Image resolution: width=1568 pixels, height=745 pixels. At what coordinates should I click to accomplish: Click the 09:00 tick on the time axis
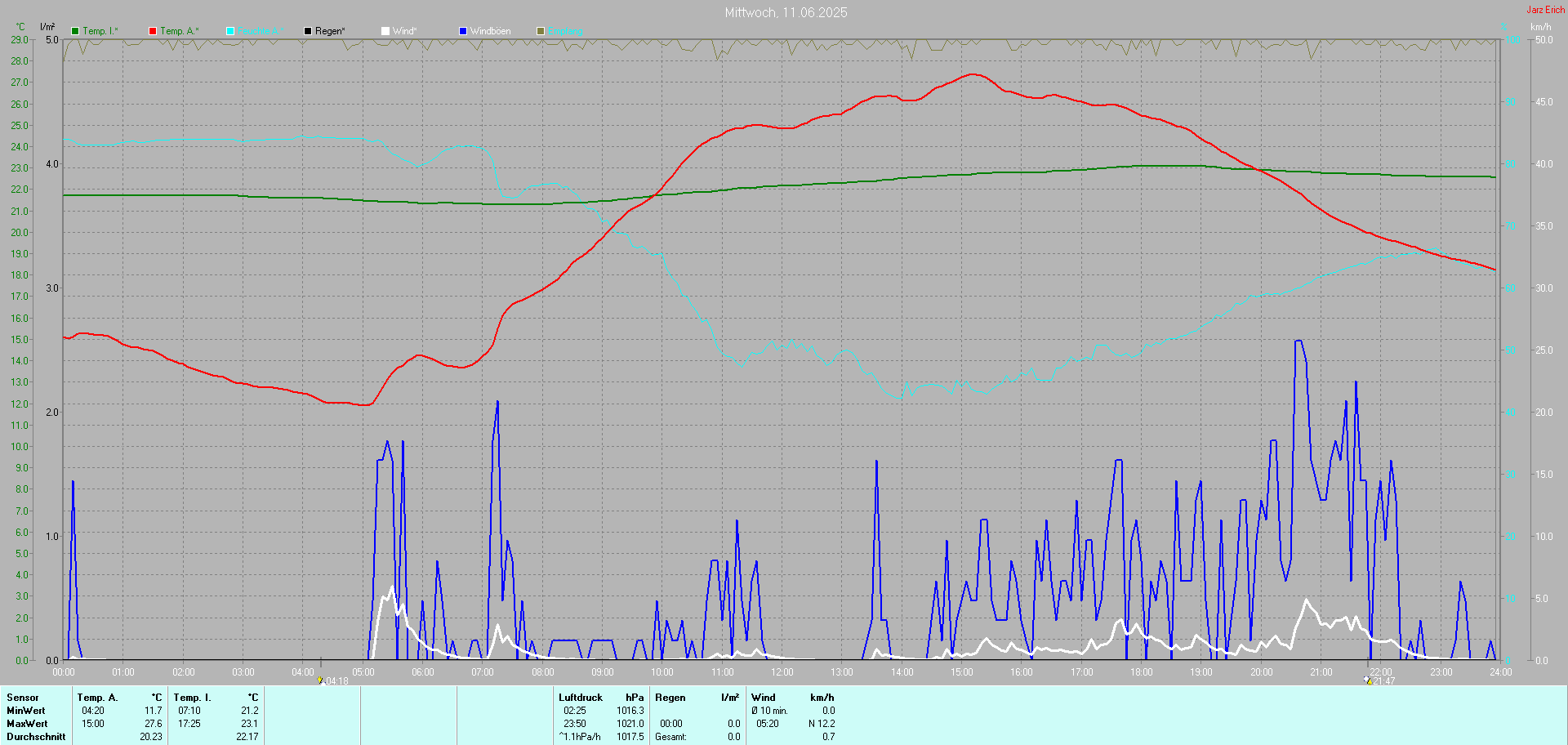pyautogui.click(x=603, y=672)
